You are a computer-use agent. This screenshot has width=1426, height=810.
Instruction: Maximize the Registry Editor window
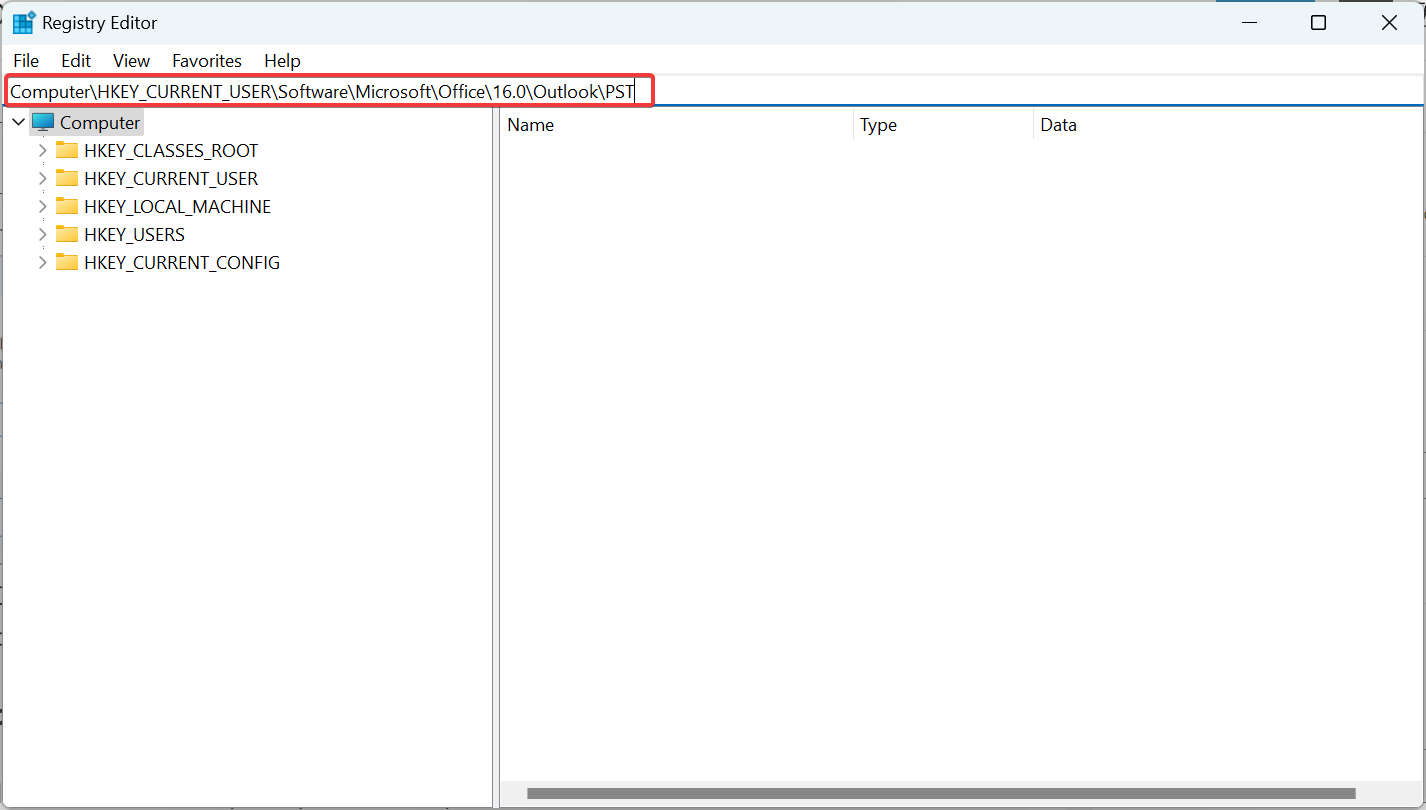pos(1319,23)
